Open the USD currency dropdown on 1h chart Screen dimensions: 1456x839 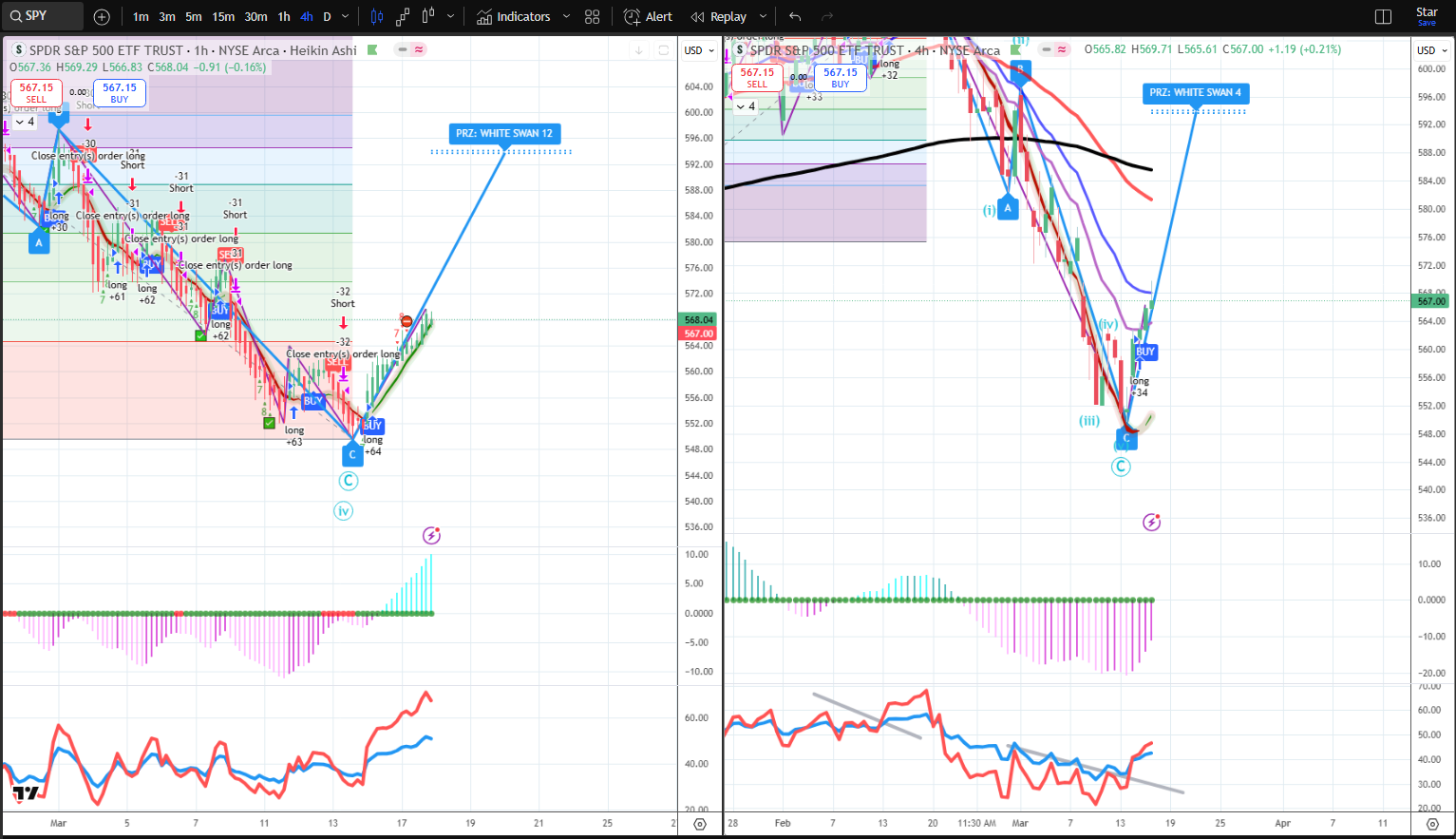(699, 50)
